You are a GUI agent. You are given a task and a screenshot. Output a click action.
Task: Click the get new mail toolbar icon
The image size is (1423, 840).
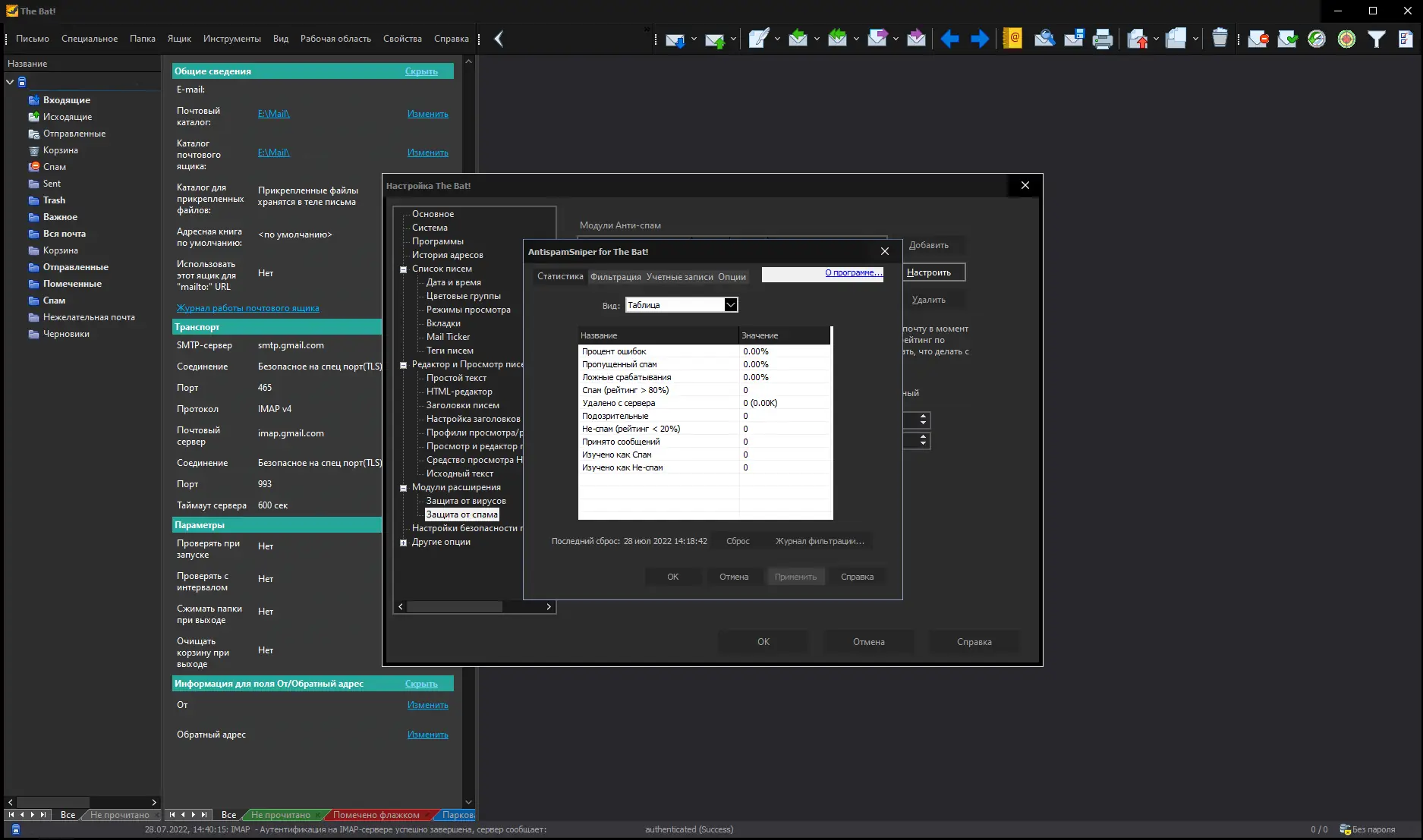click(675, 39)
